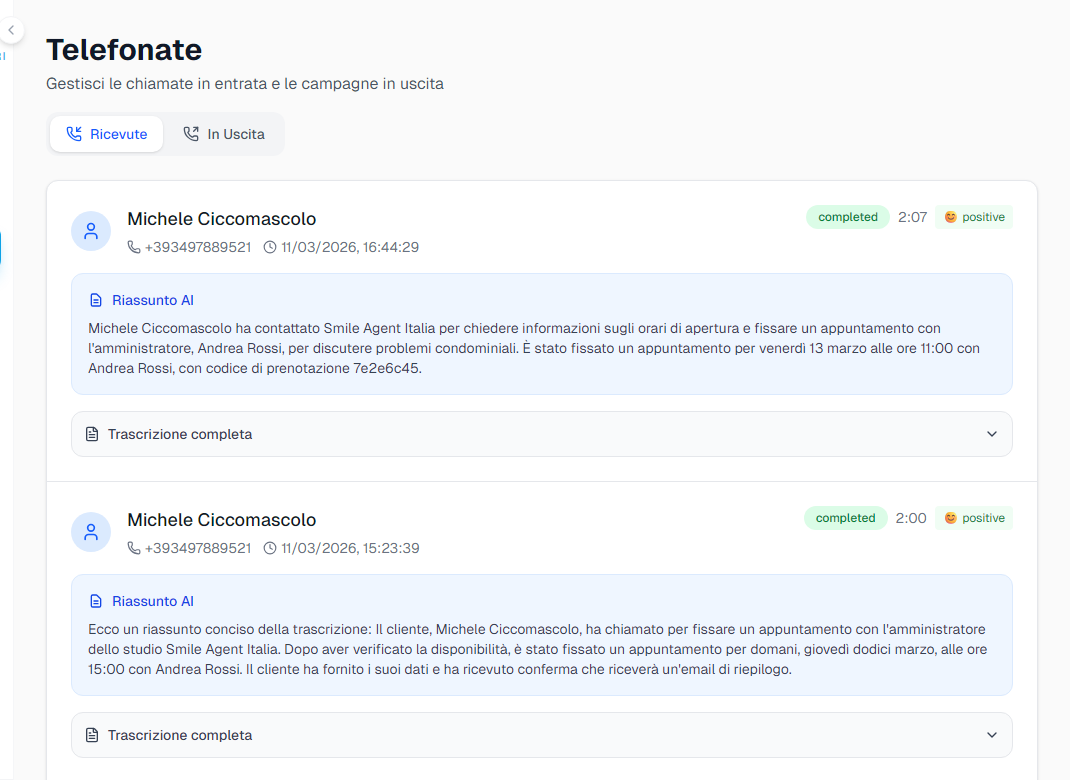
Task: Click avatar icon of first Michele Ciccomascolo call
Action: click(x=91, y=231)
